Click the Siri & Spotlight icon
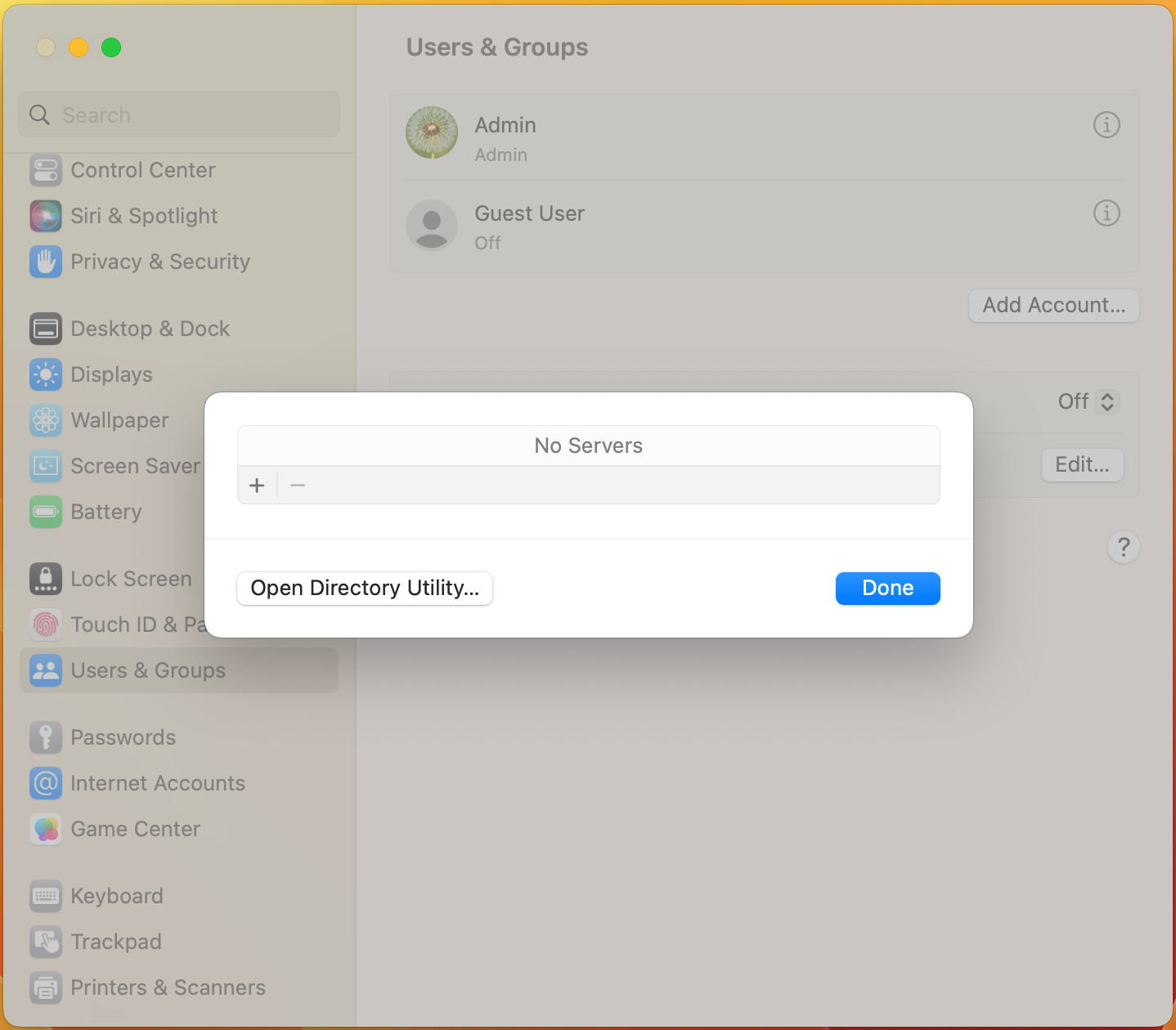 click(x=46, y=216)
